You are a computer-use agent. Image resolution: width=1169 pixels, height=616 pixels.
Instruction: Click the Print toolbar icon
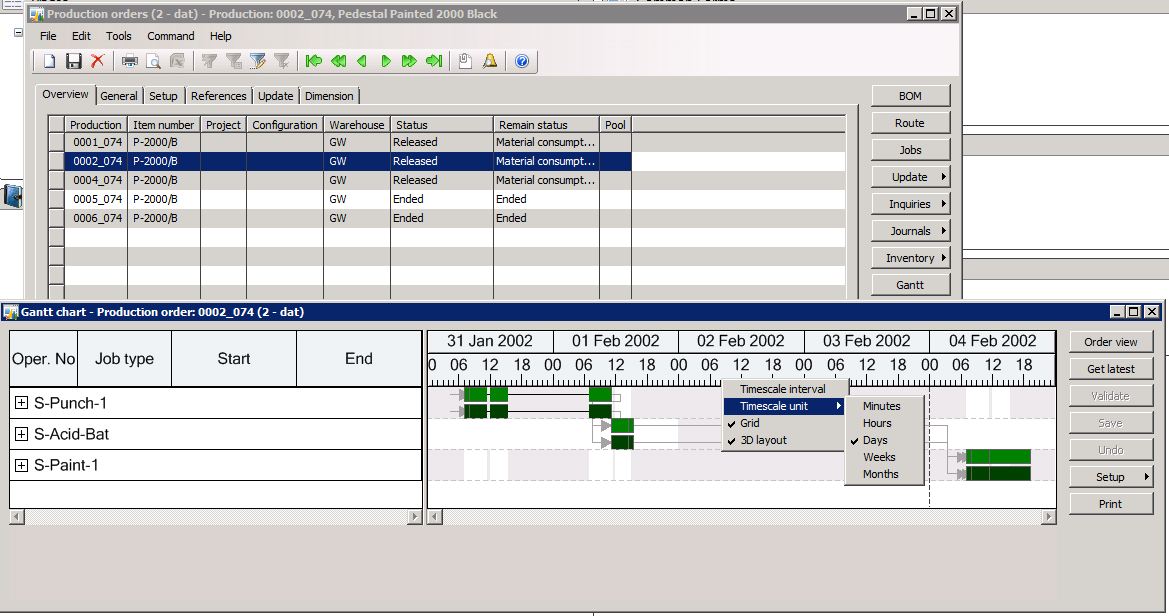pos(129,62)
